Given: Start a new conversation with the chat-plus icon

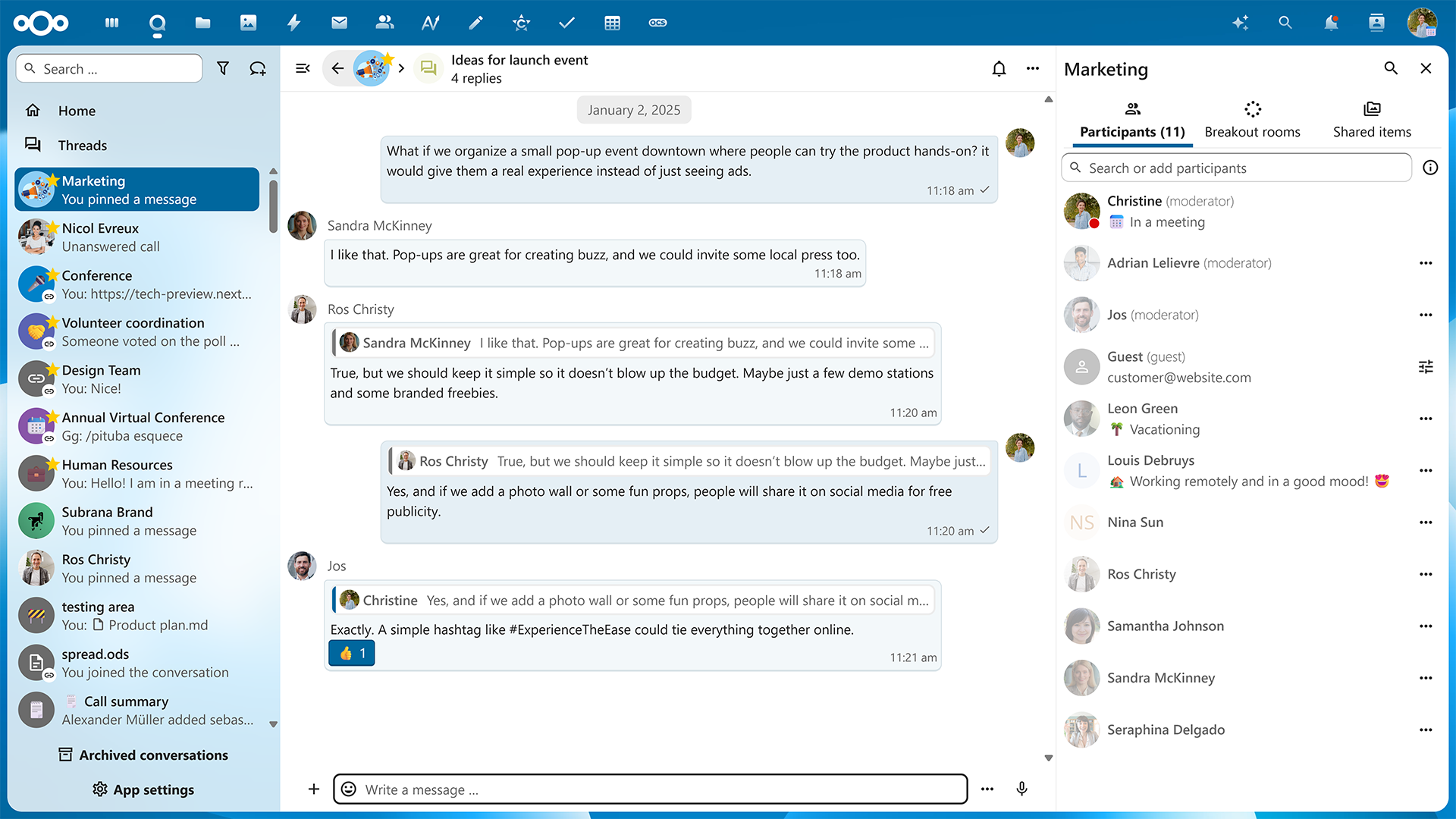Looking at the screenshot, I should 258,69.
